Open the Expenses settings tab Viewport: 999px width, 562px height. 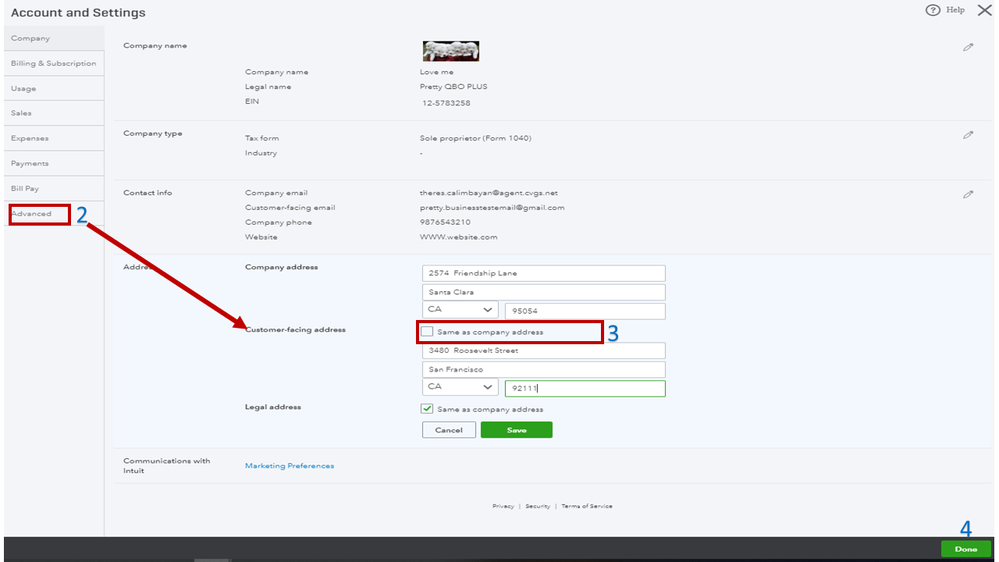click(x=54, y=138)
